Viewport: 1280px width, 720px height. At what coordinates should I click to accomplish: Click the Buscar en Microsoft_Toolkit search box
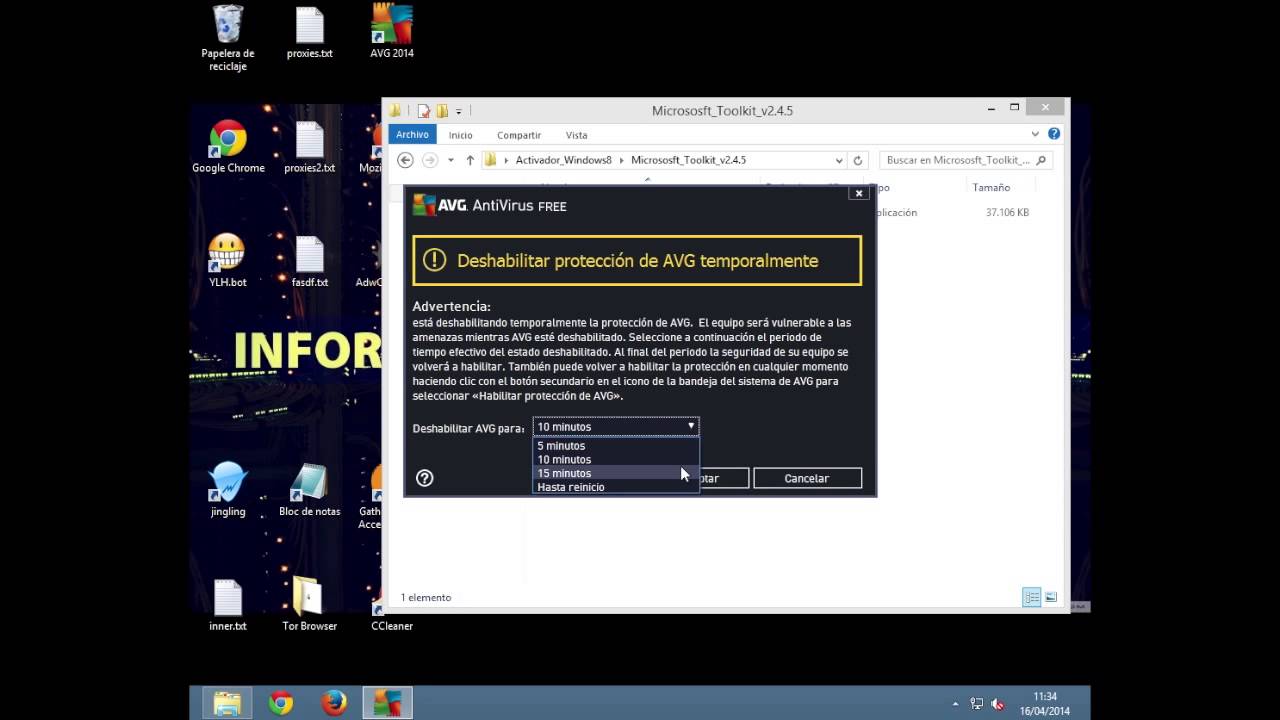[x=966, y=160]
